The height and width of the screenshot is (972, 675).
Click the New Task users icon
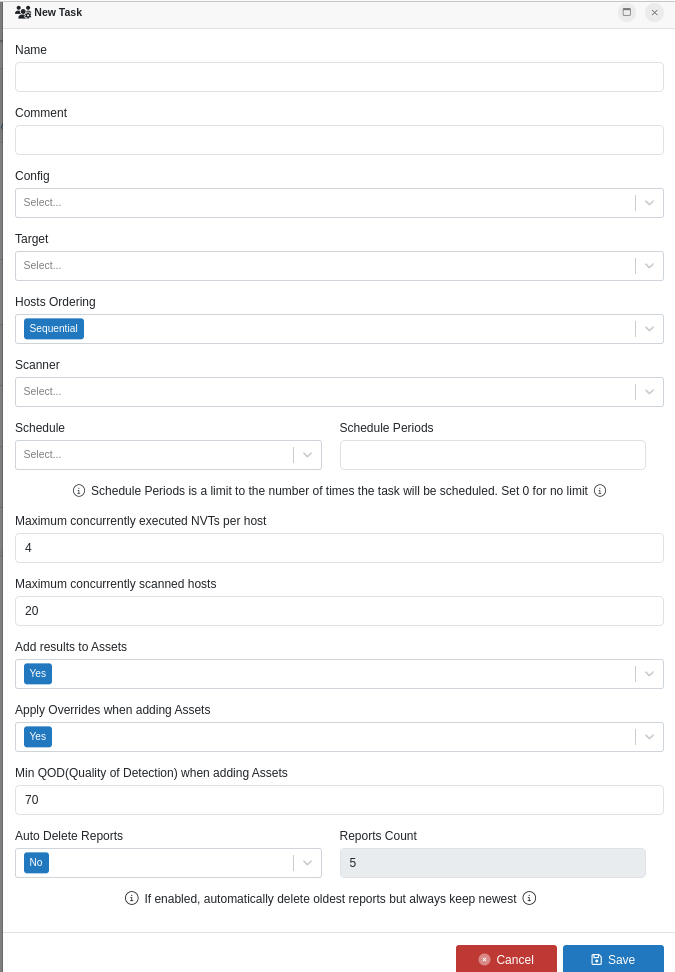tap(23, 12)
